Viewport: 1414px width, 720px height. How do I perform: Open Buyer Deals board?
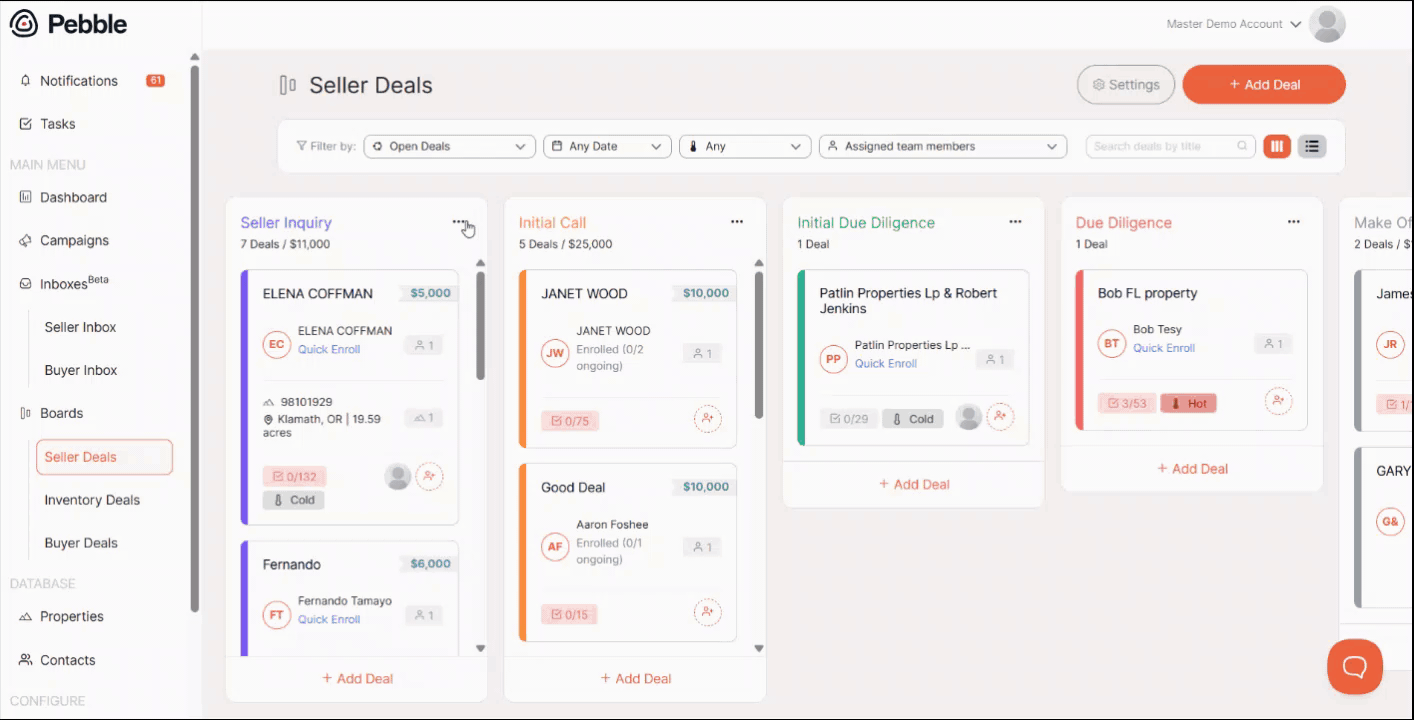tap(81, 543)
